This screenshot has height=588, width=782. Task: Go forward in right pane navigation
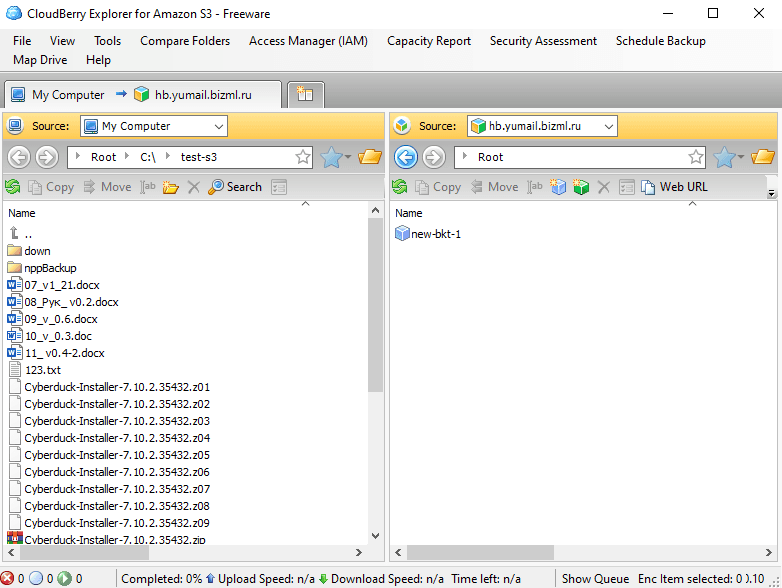[434, 158]
